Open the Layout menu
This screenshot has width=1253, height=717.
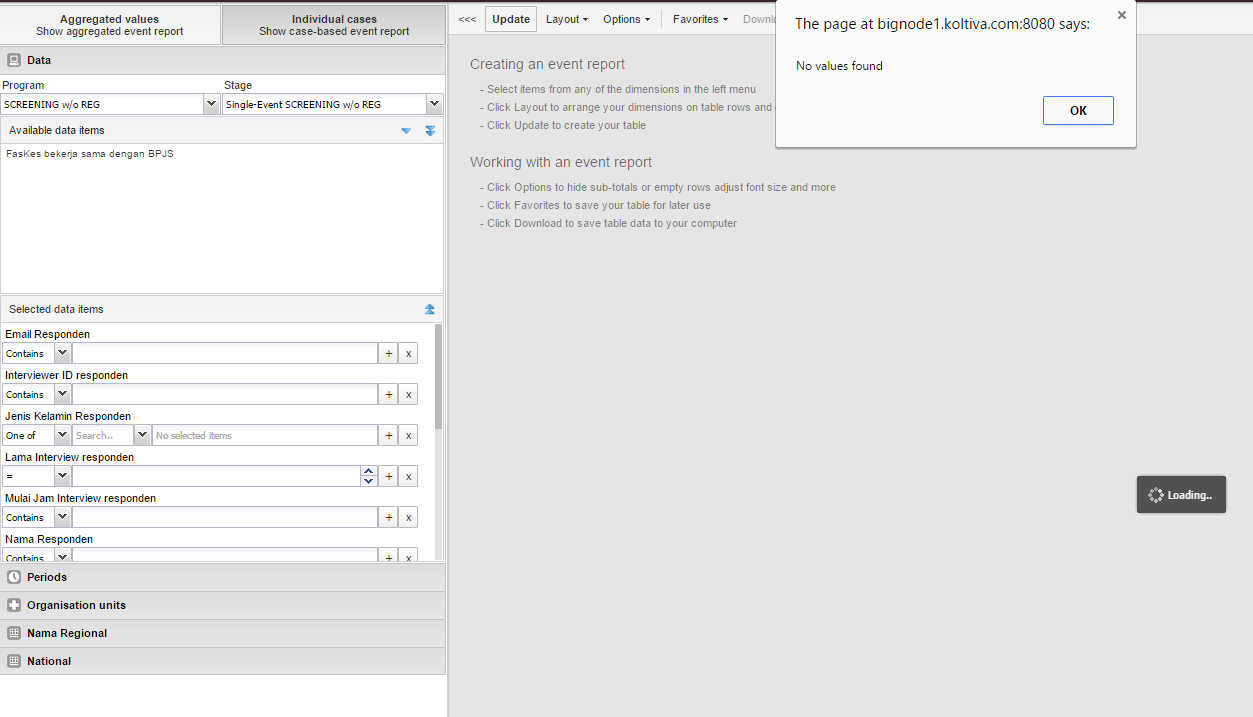[566, 19]
